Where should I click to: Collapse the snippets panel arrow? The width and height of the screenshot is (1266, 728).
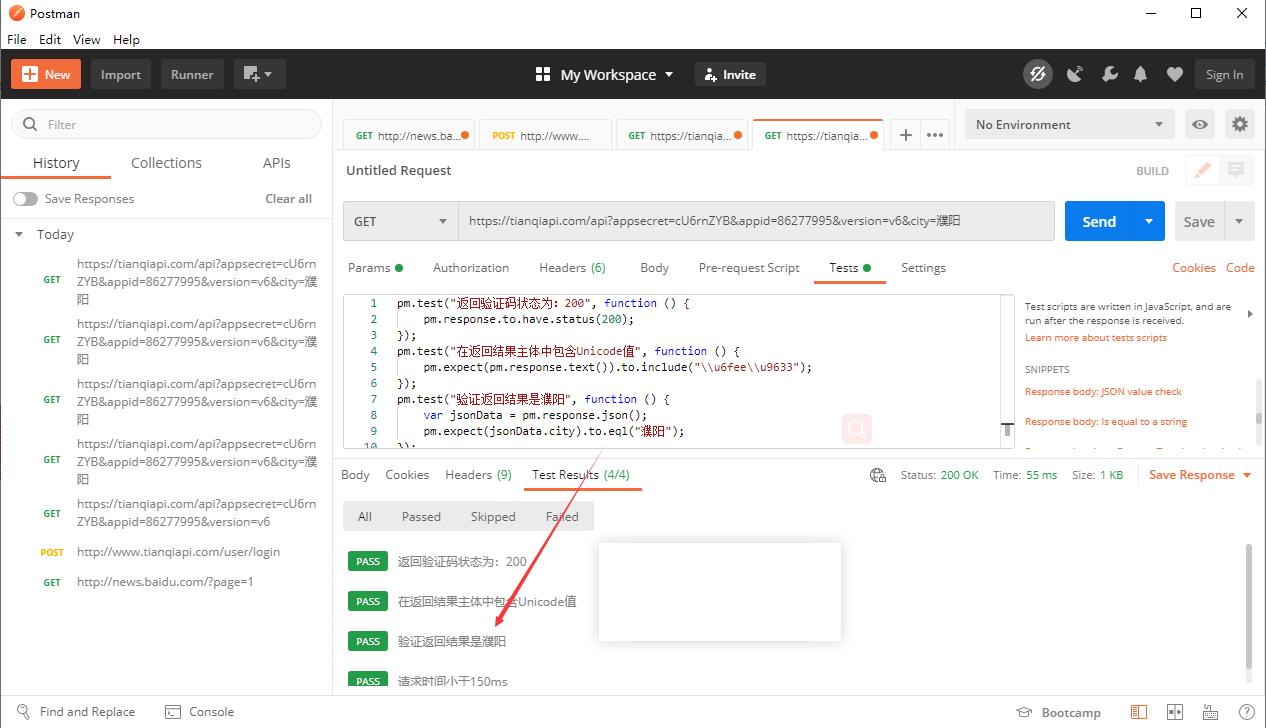tap(1250, 314)
